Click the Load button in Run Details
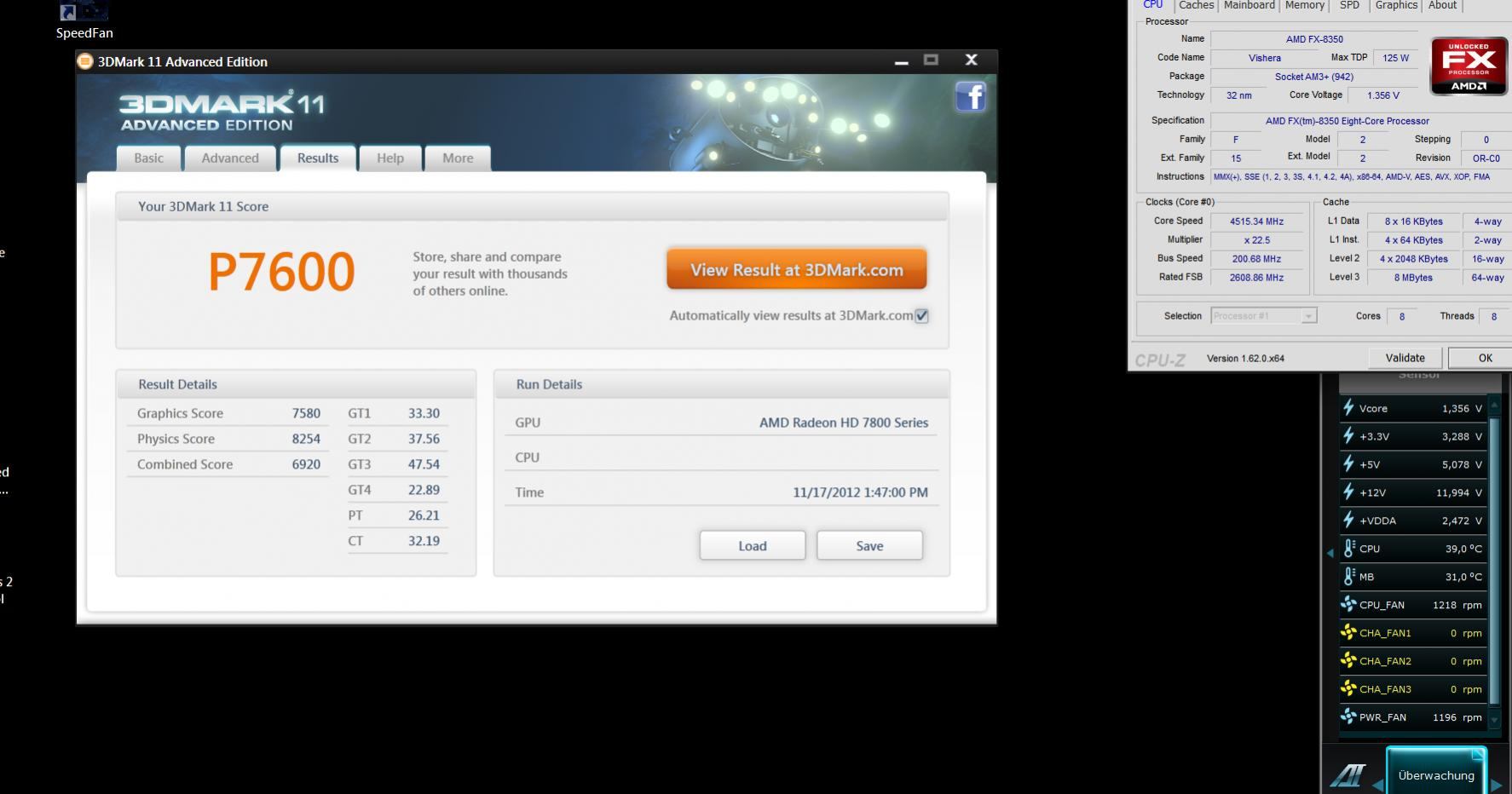Screen dimensions: 1512x794 (x=753, y=545)
